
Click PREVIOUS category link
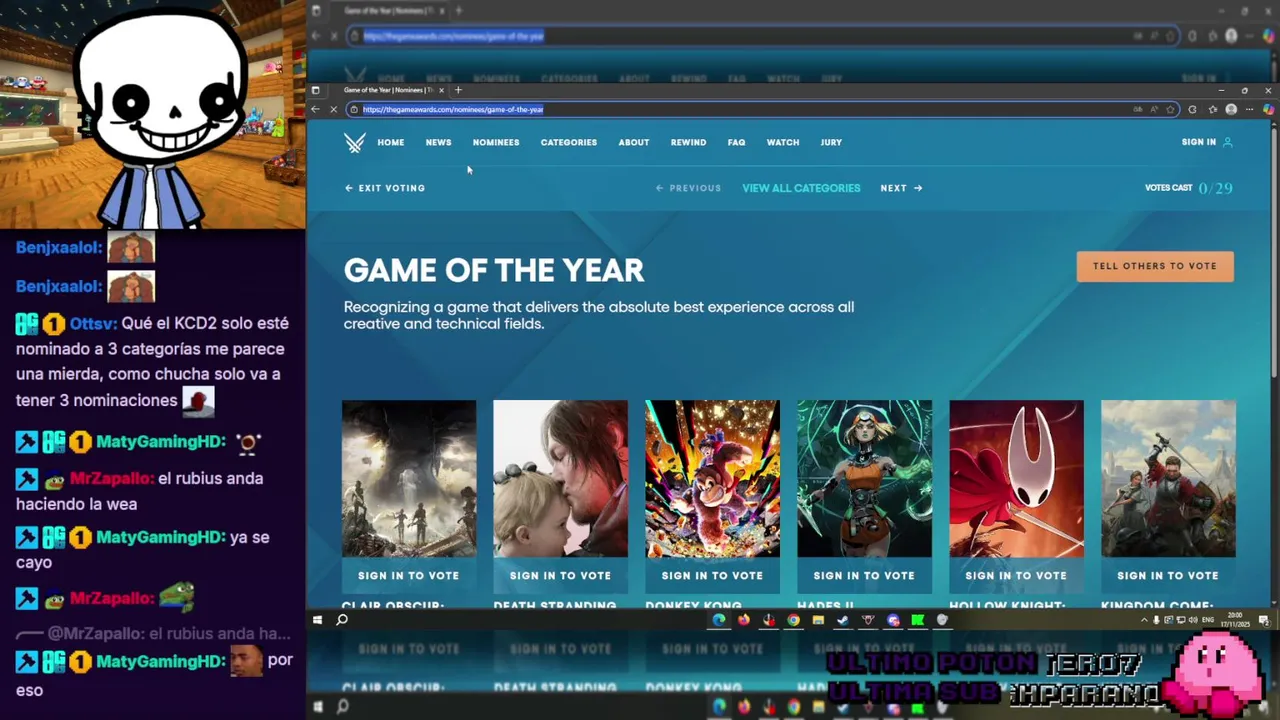688,188
